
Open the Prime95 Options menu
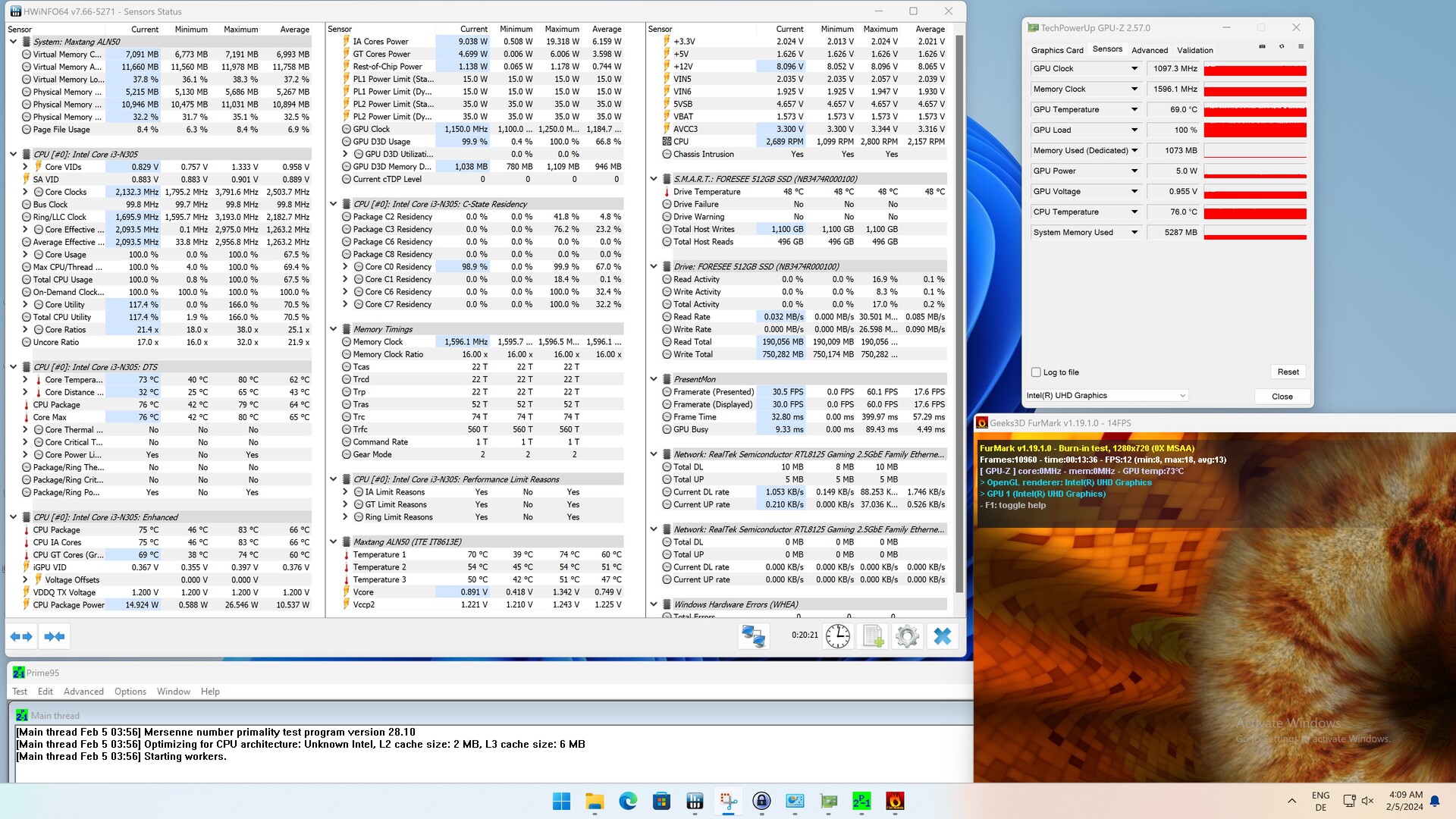[130, 692]
